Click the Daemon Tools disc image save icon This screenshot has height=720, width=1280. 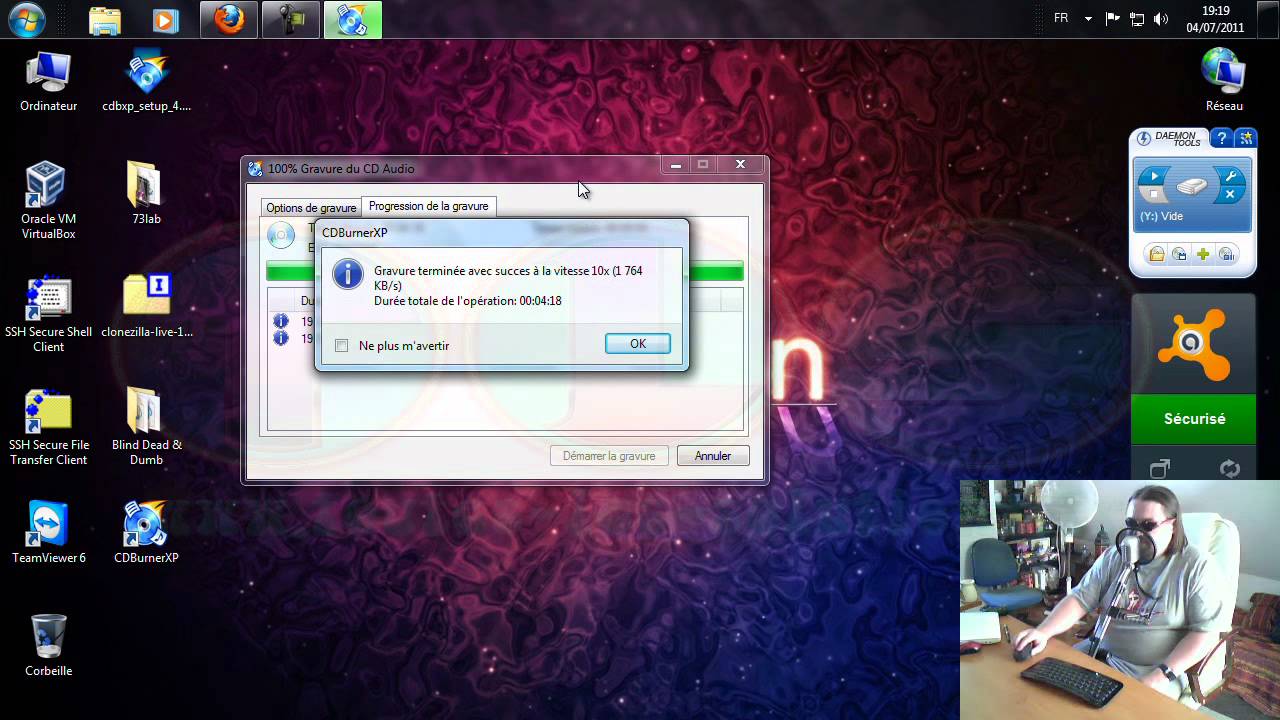1180,255
